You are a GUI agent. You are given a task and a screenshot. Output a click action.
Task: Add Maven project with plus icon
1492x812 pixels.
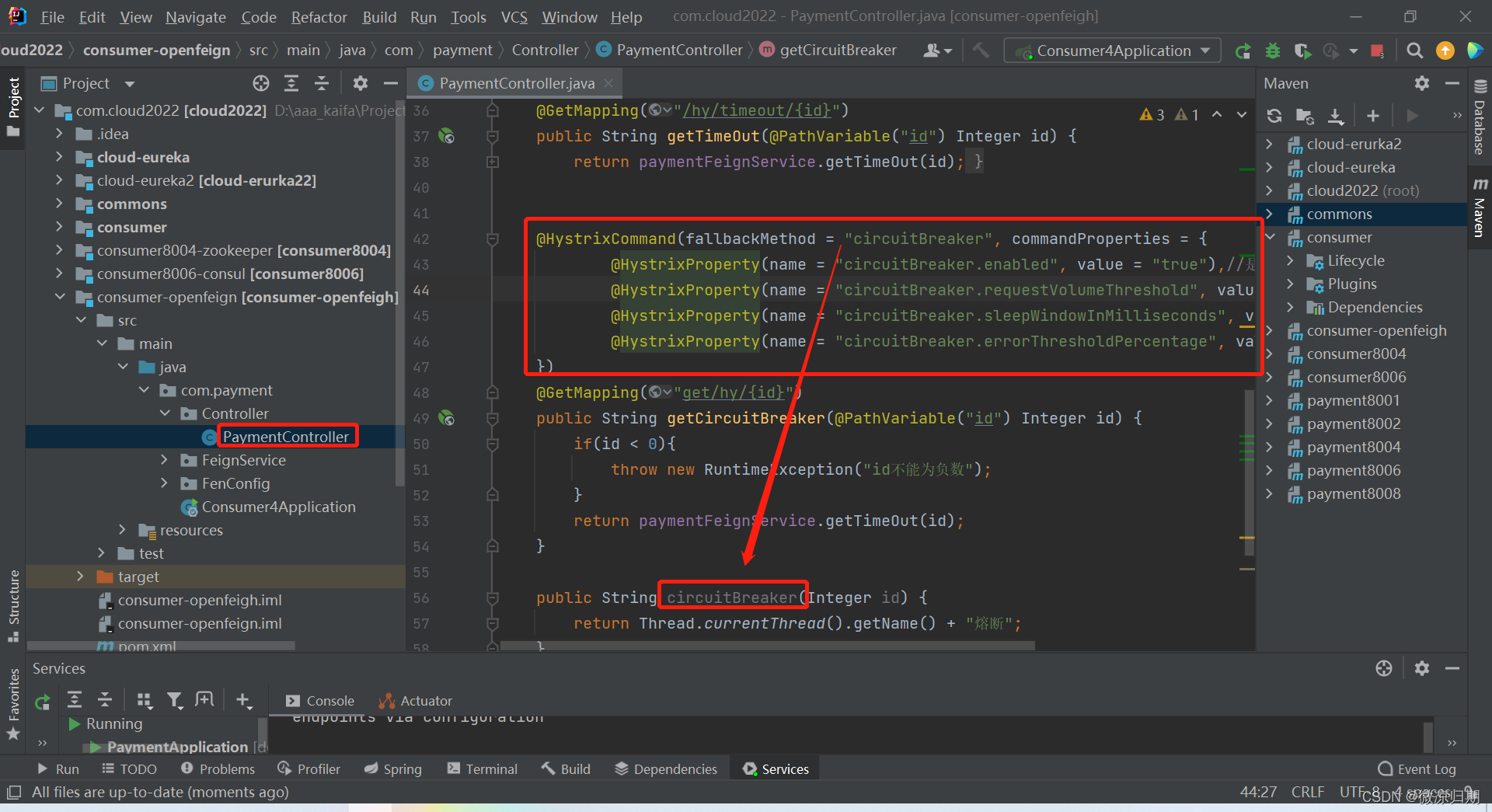pos(1373,116)
